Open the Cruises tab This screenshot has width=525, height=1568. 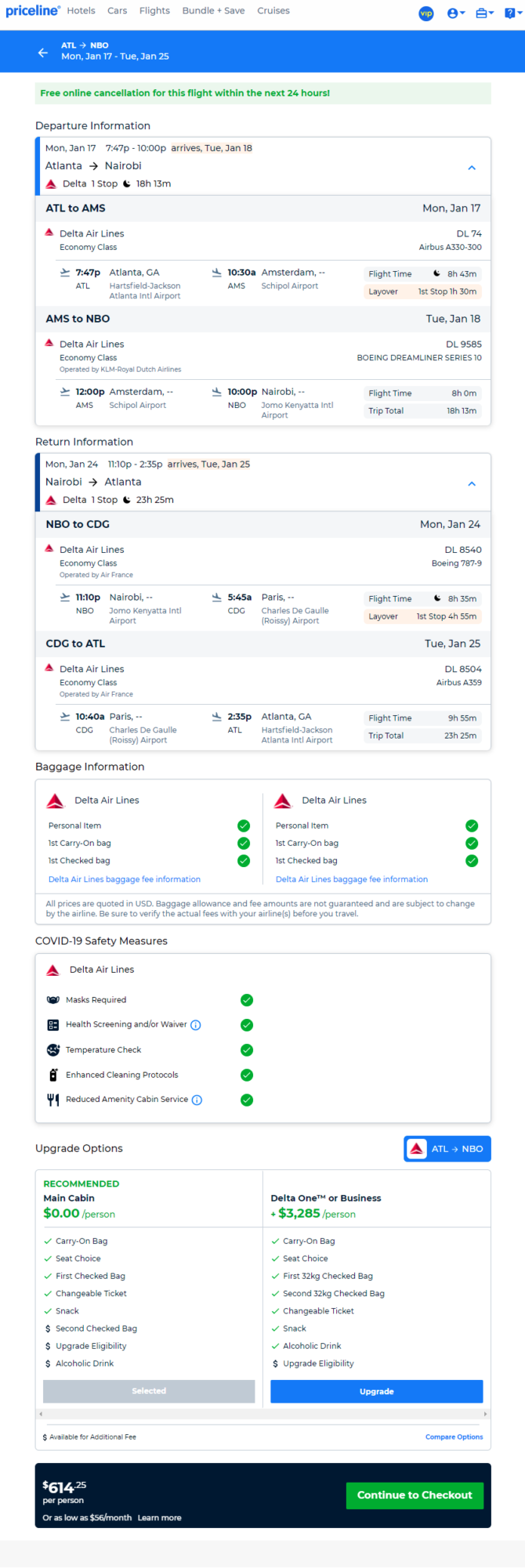(x=273, y=11)
